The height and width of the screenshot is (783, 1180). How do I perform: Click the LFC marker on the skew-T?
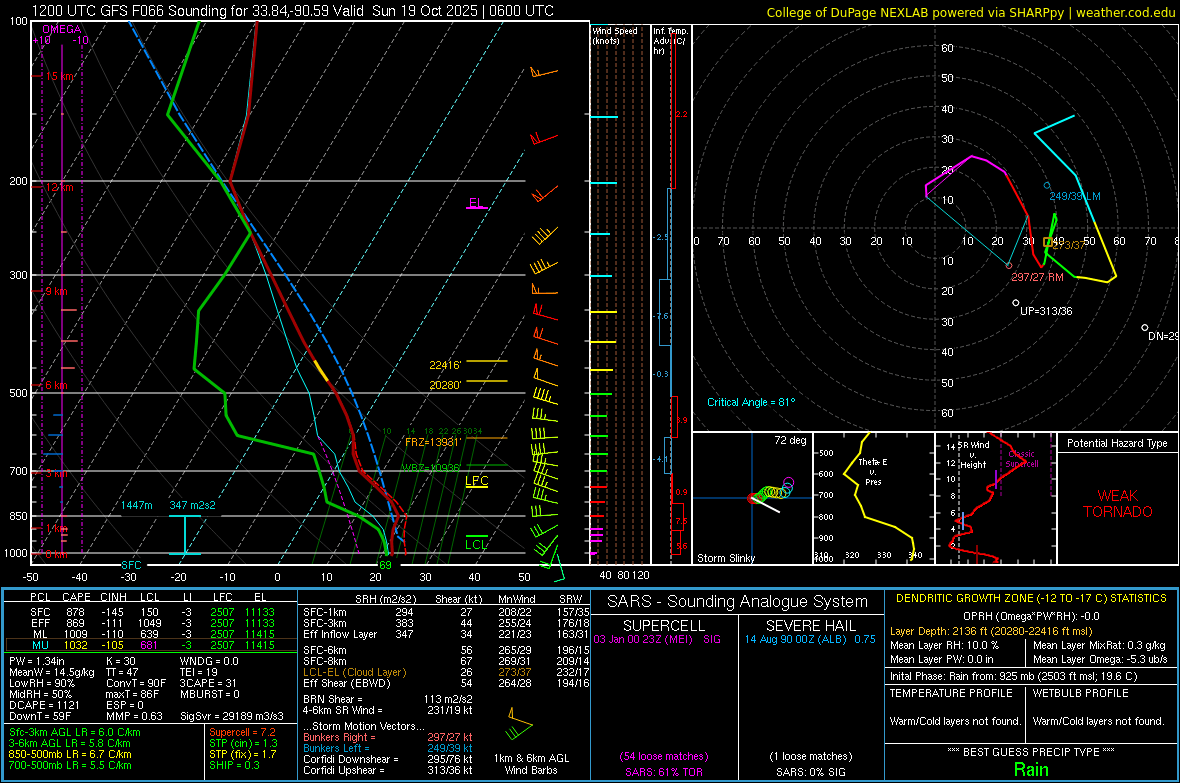476,481
